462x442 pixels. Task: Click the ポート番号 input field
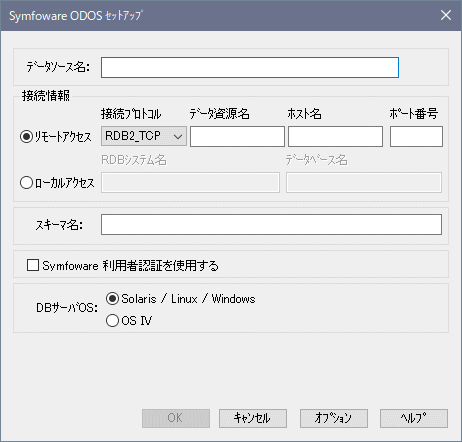pyautogui.click(x=416, y=136)
